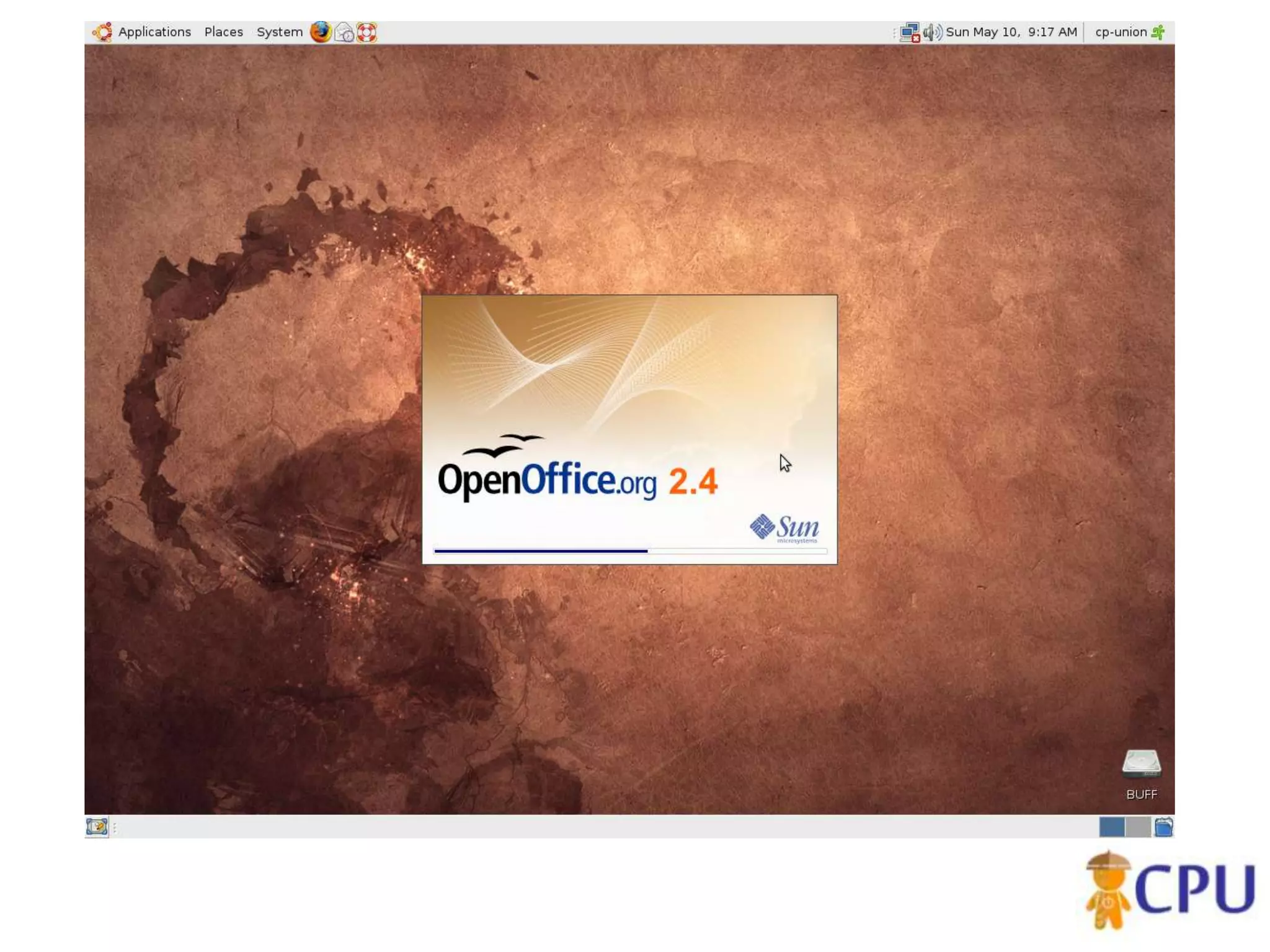Click the network status icon
The width and height of the screenshot is (1270, 952).
910,32
